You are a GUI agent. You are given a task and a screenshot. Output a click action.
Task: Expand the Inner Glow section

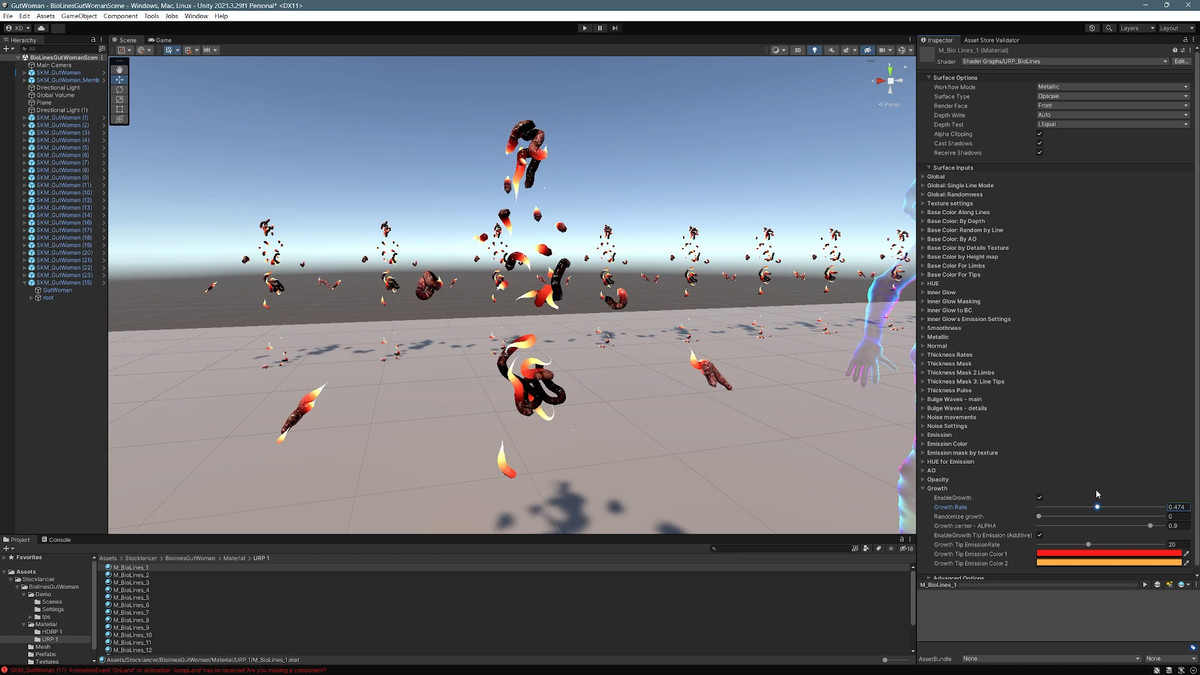coord(941,292)
